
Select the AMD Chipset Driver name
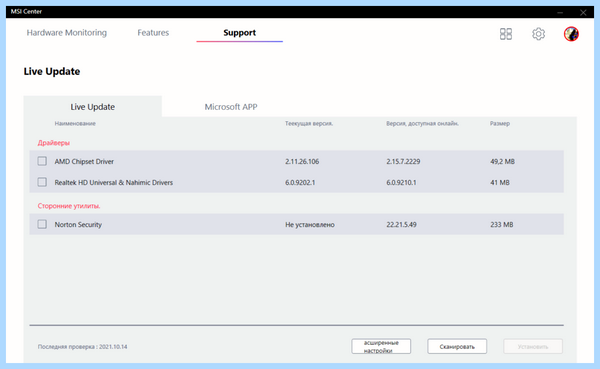pos(84,162)
